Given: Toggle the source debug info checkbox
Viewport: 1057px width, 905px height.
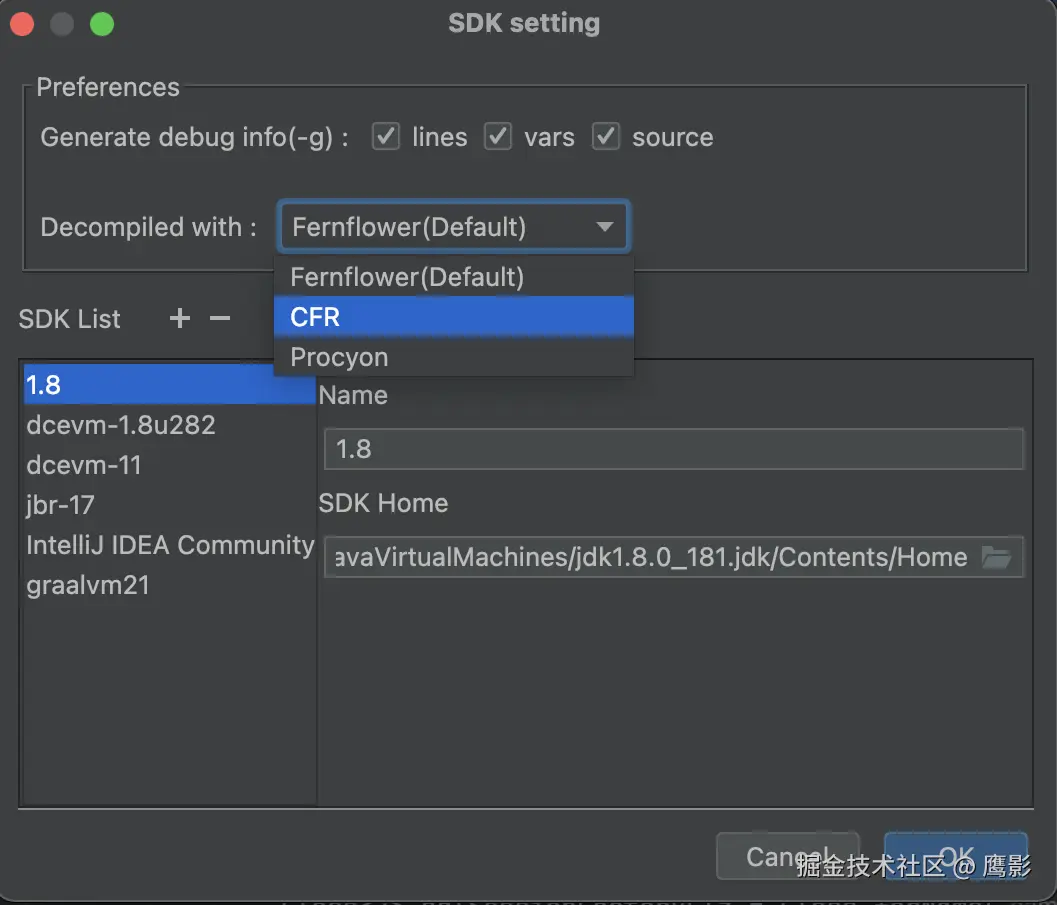Looking at the screenshot, I should 606,137.
